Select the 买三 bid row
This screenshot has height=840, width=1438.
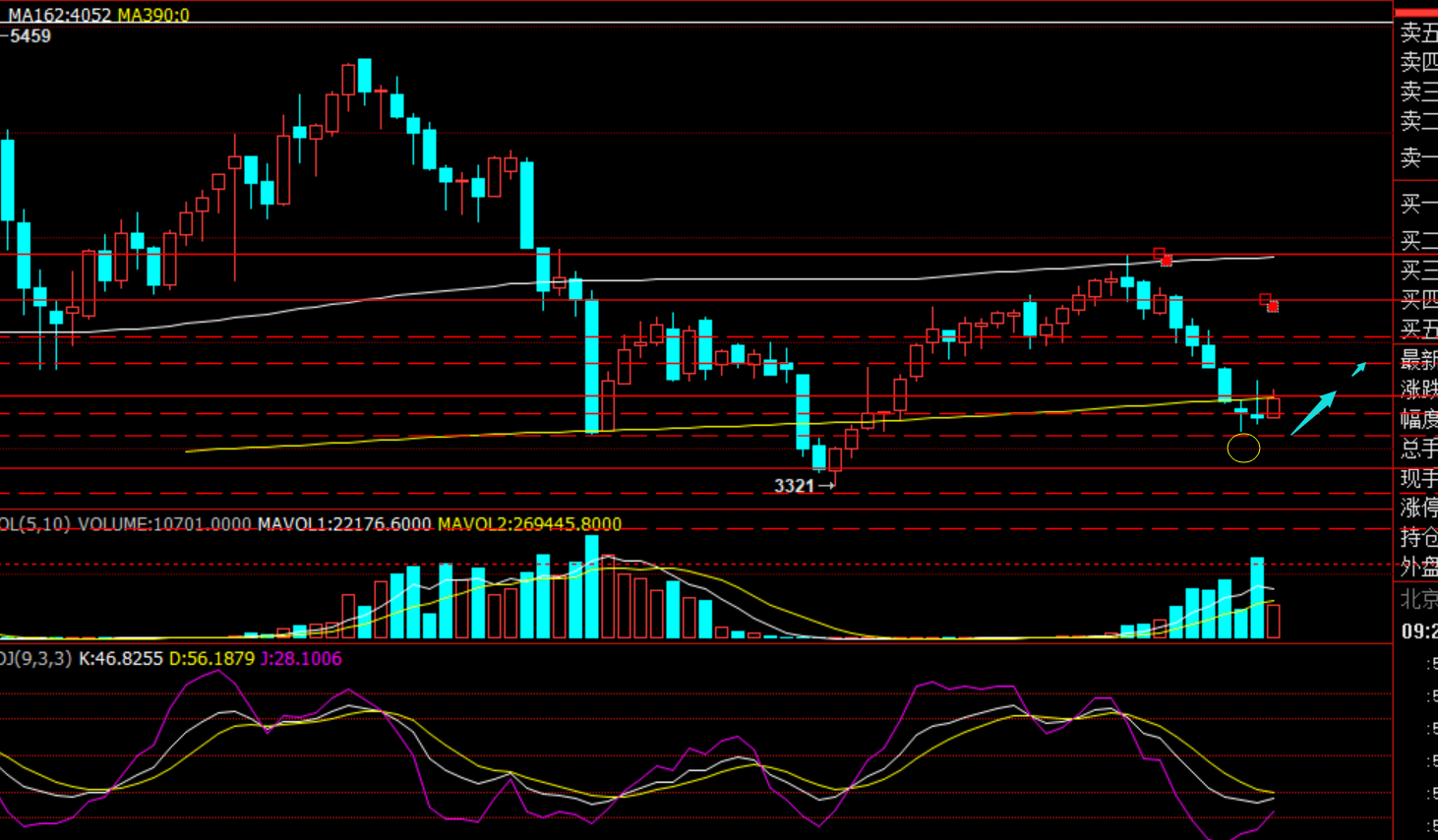tap(1418, 270)
